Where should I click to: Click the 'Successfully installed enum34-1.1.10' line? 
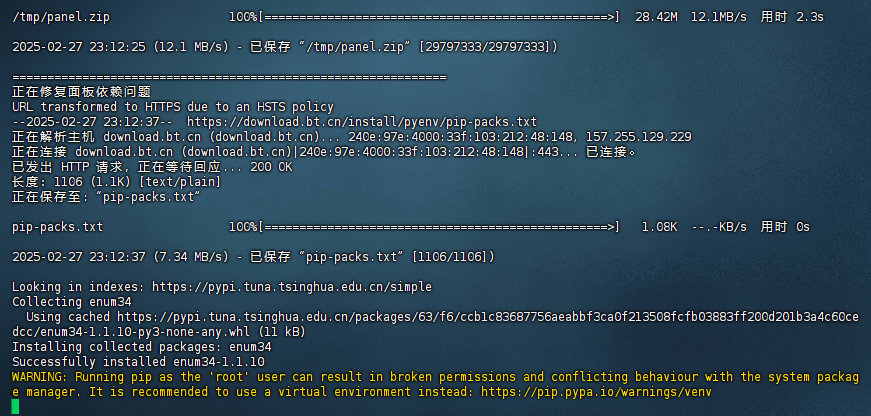point(138,362)
